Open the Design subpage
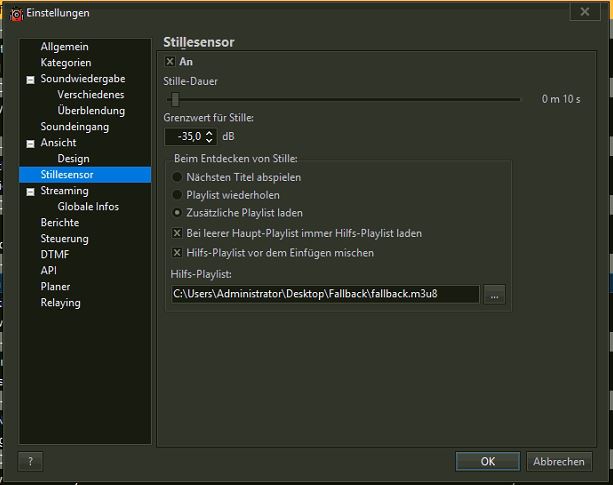This screenshot has width=613, height=485. pyautogui.click(x=73, y=159)
